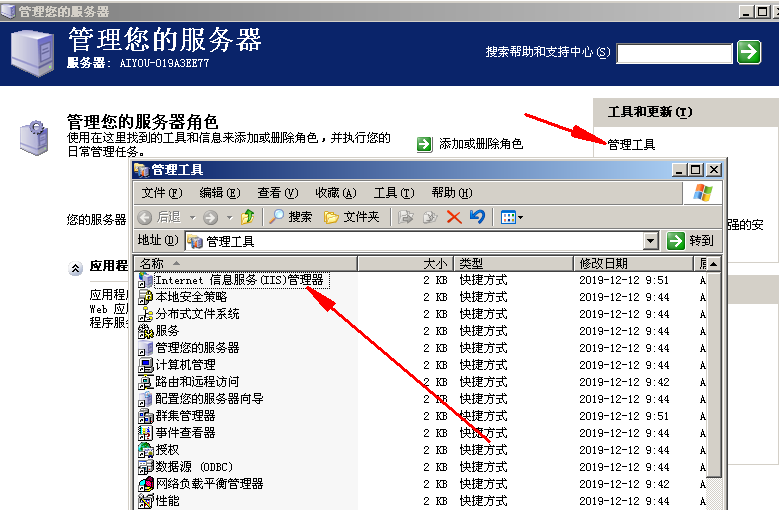Click the 管理工具 link under 工具和更新
779x510 pixels.
point(631,145)
